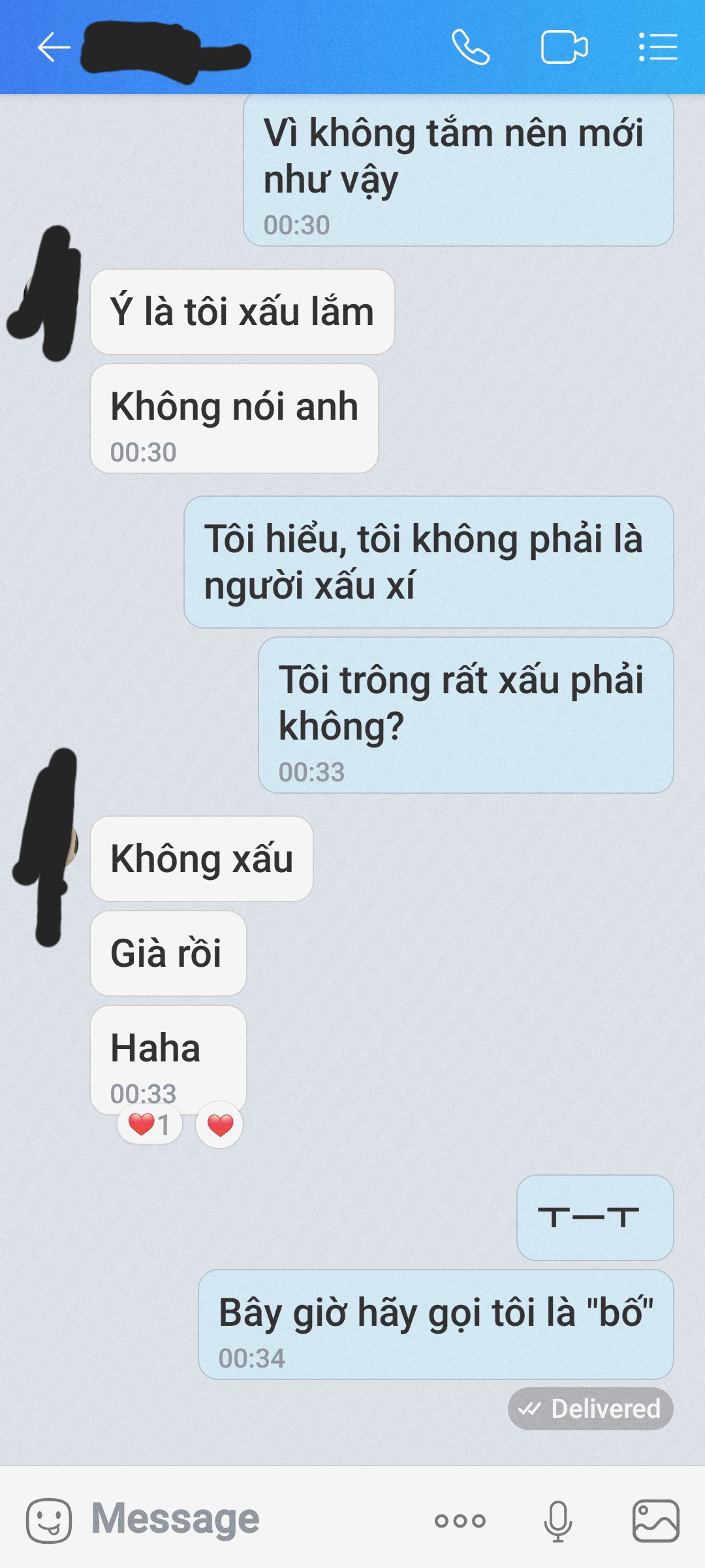Tap the heart react button beside Haha
705x1568 pixels.
tap(220, 1125)
